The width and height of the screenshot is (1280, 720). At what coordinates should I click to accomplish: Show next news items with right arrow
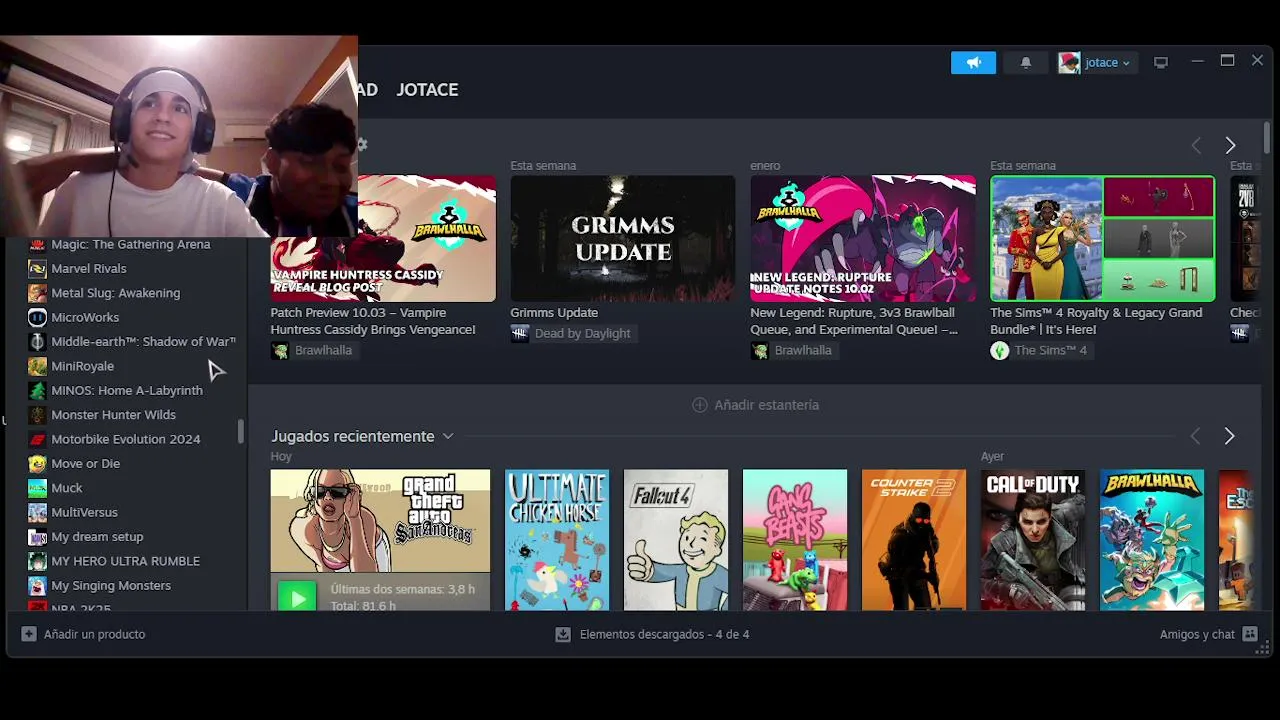click(1230, 146)
